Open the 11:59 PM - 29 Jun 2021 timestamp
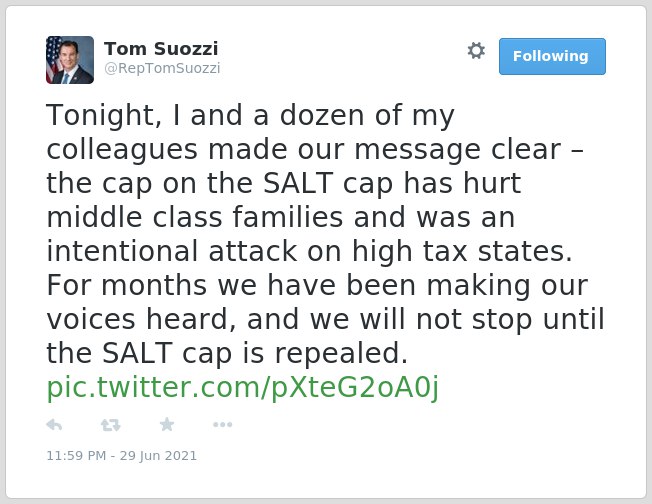Viewport: 652px width, 504px height. point(121,456)
